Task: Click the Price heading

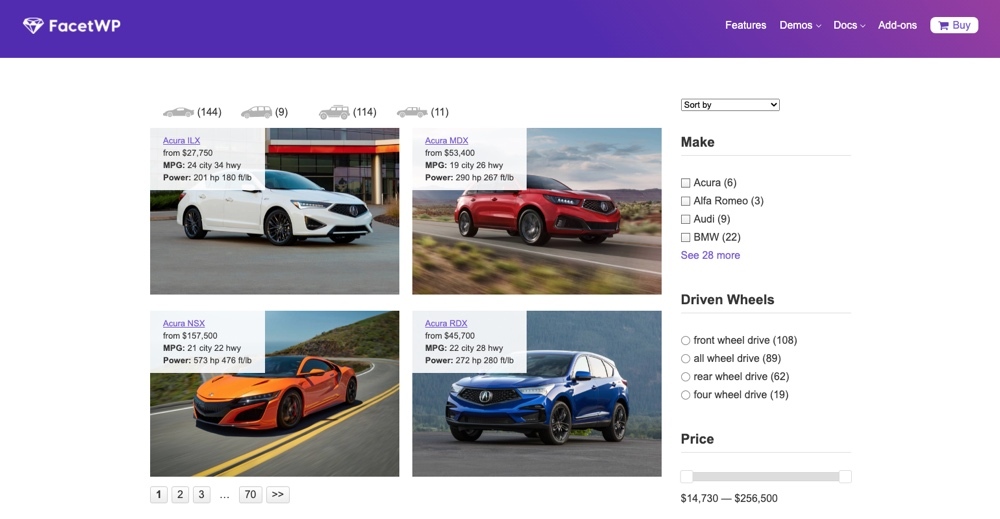Action: (697, 439)
